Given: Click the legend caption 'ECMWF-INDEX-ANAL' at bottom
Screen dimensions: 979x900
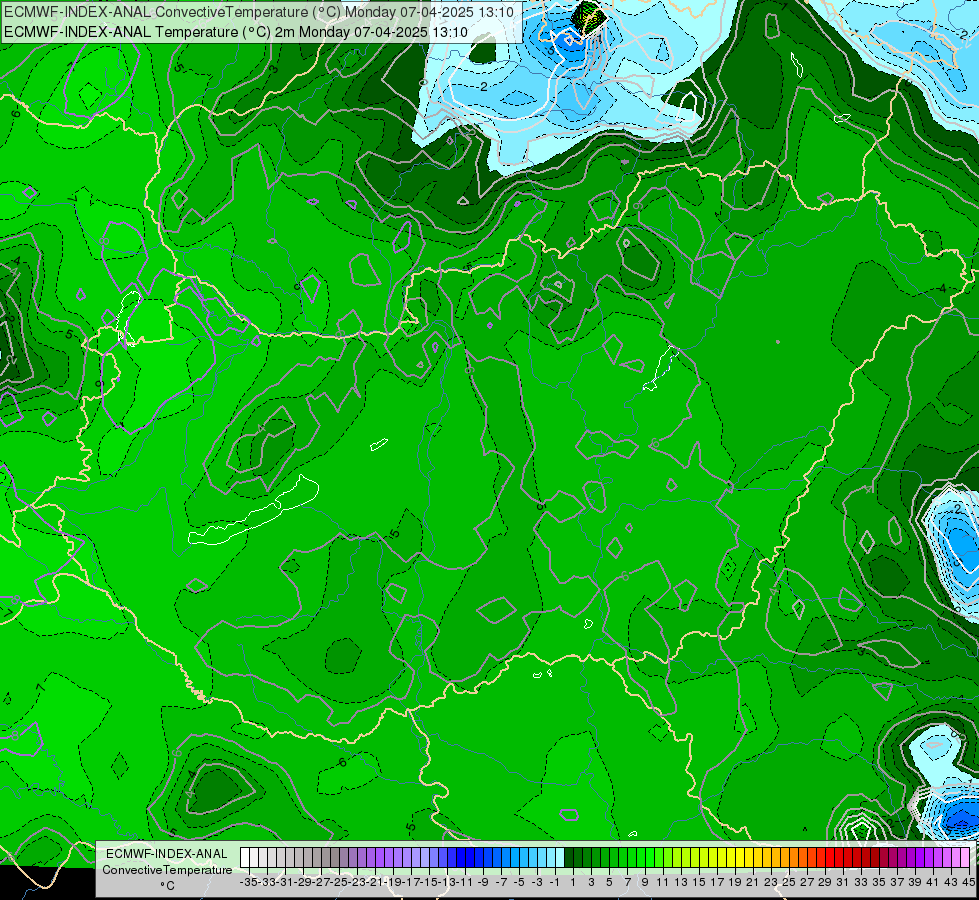Looking at the screenshot, I should pos(167,854).
